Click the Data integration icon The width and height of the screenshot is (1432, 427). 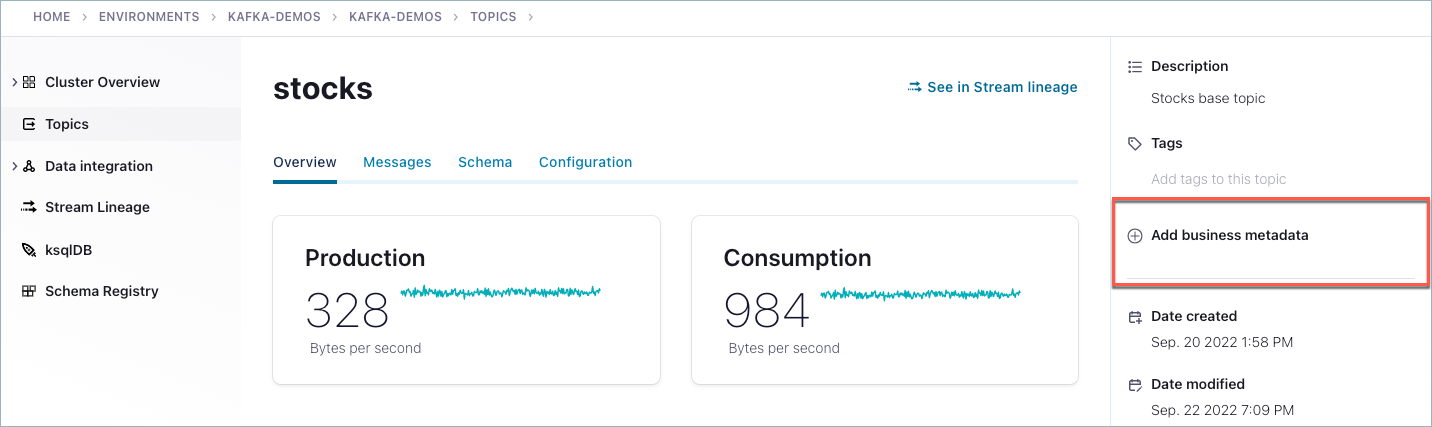tap(29, 166)
